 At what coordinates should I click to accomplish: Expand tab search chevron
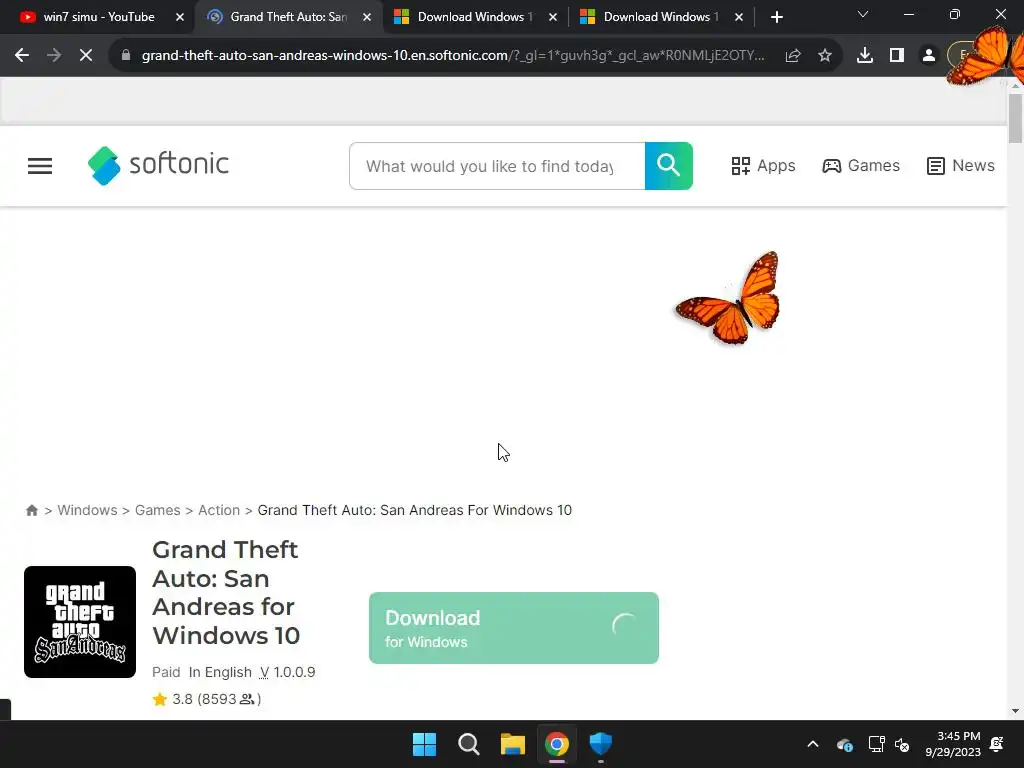863,14
